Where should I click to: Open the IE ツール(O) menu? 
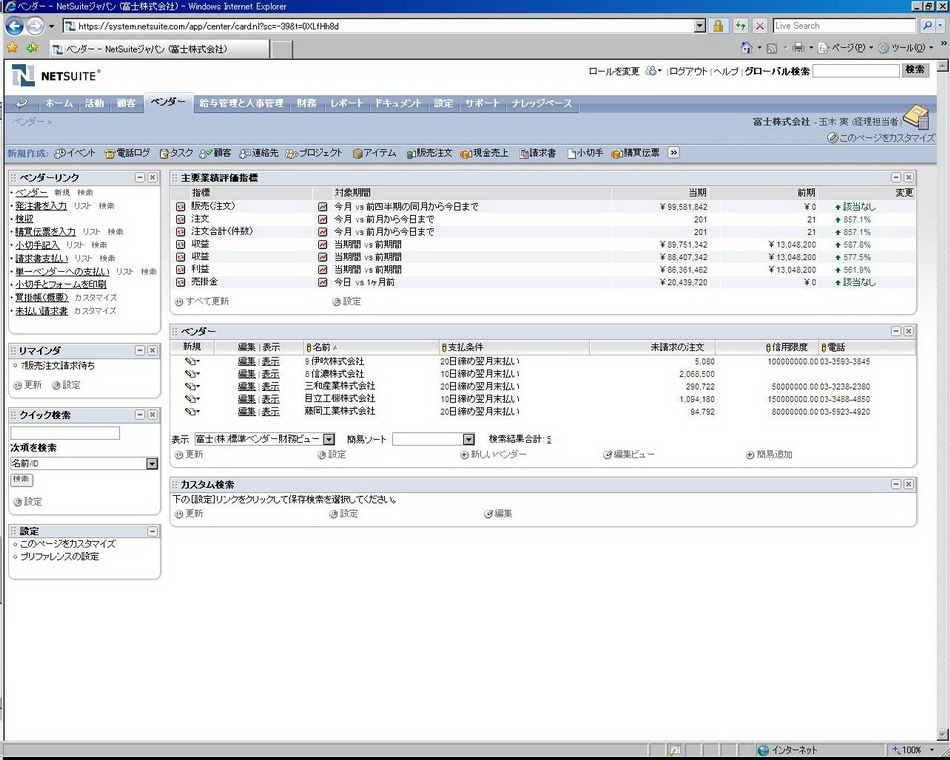905,47
